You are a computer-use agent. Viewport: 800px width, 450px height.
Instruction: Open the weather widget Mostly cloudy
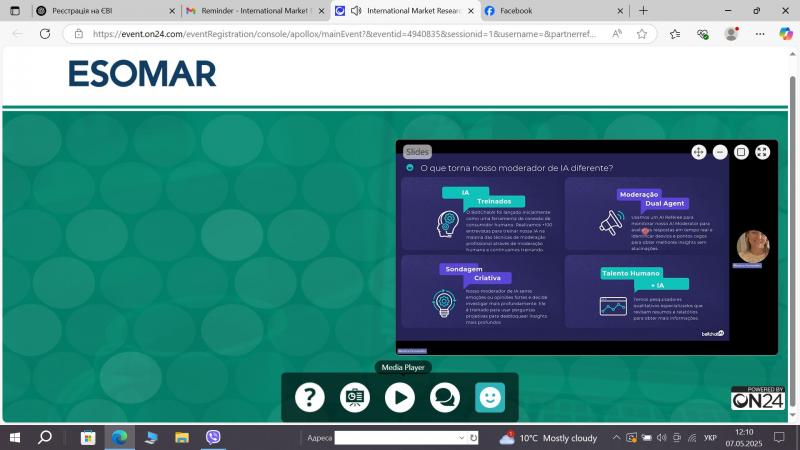(x=548, y=438)
